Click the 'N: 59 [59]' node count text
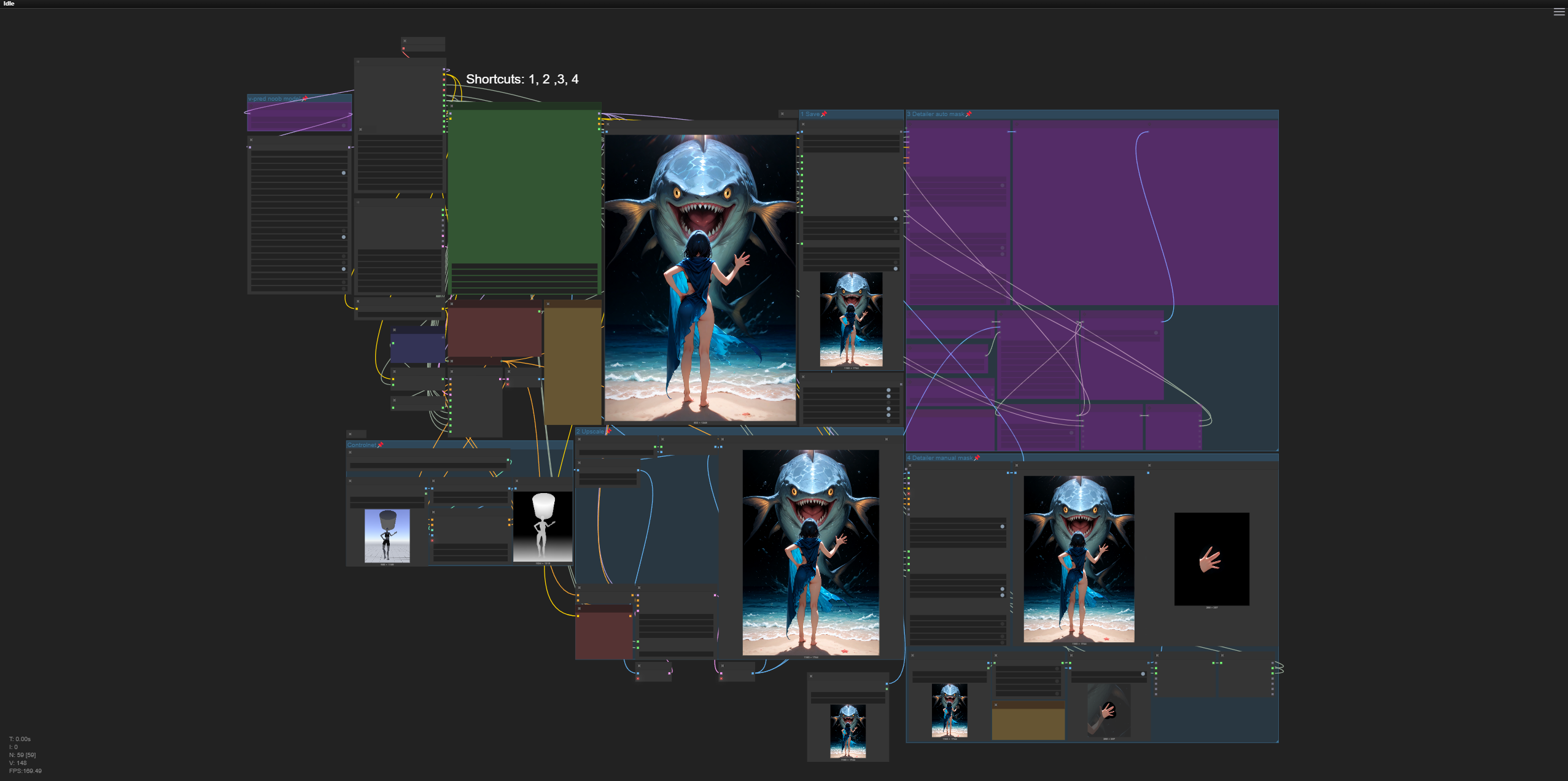 23,755
